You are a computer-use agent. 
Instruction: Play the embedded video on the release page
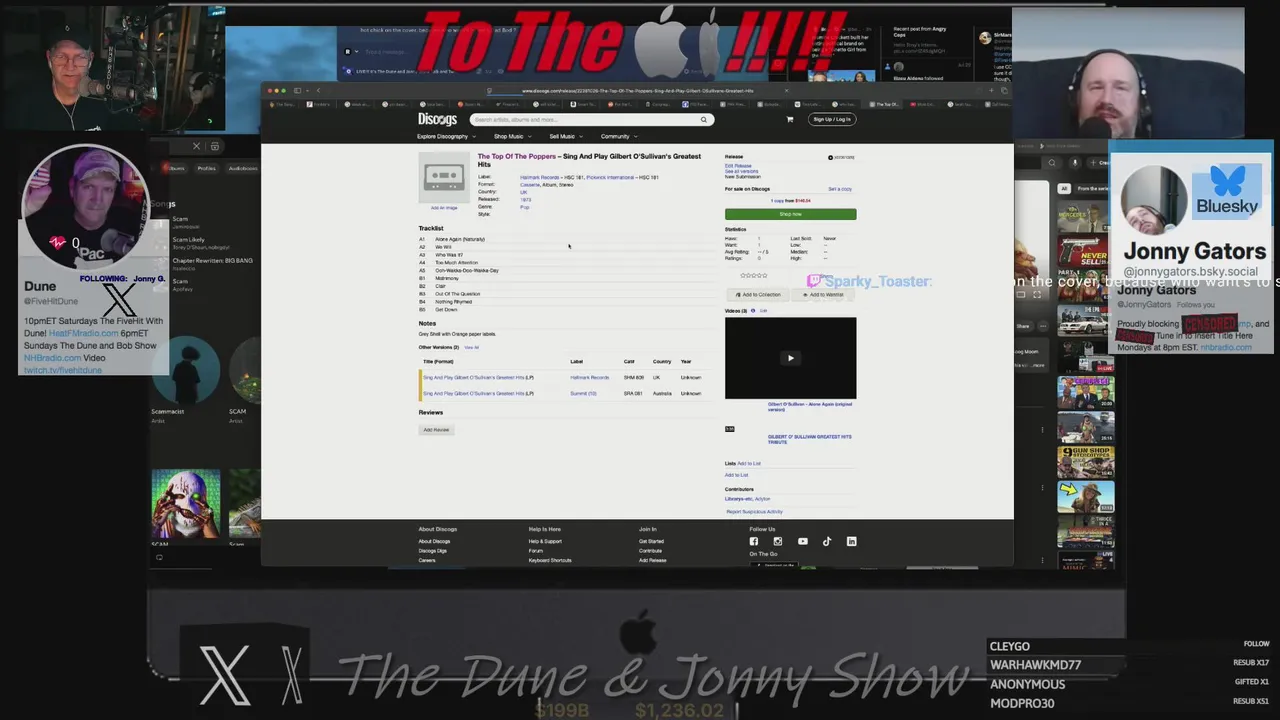click(x=790, y=358)
